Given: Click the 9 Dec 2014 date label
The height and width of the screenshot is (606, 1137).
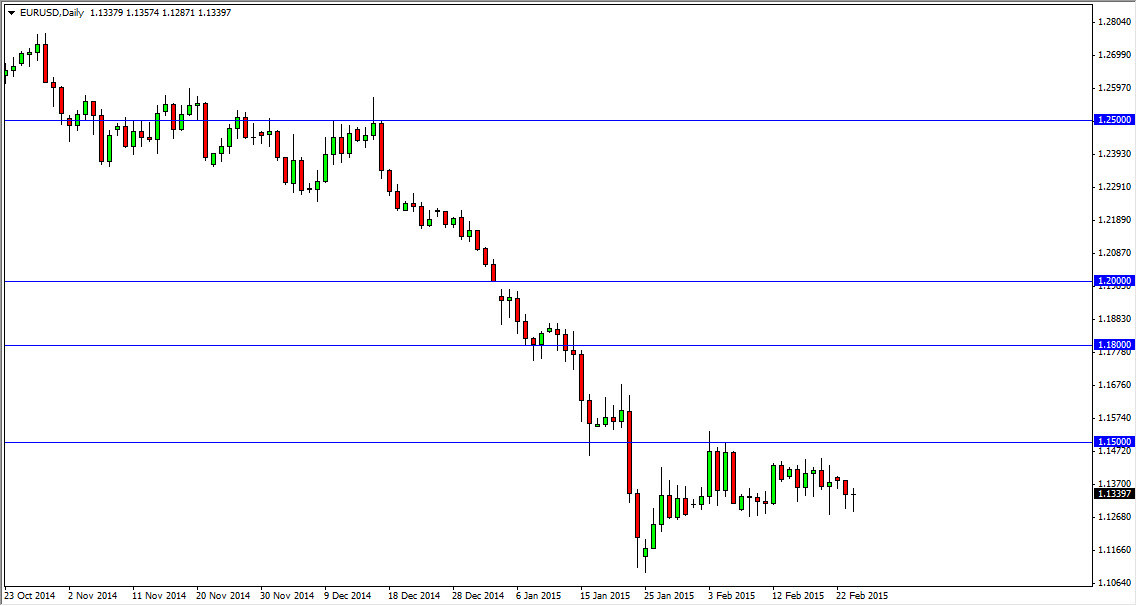Looking at the screenshot, I should coord(348,596).
